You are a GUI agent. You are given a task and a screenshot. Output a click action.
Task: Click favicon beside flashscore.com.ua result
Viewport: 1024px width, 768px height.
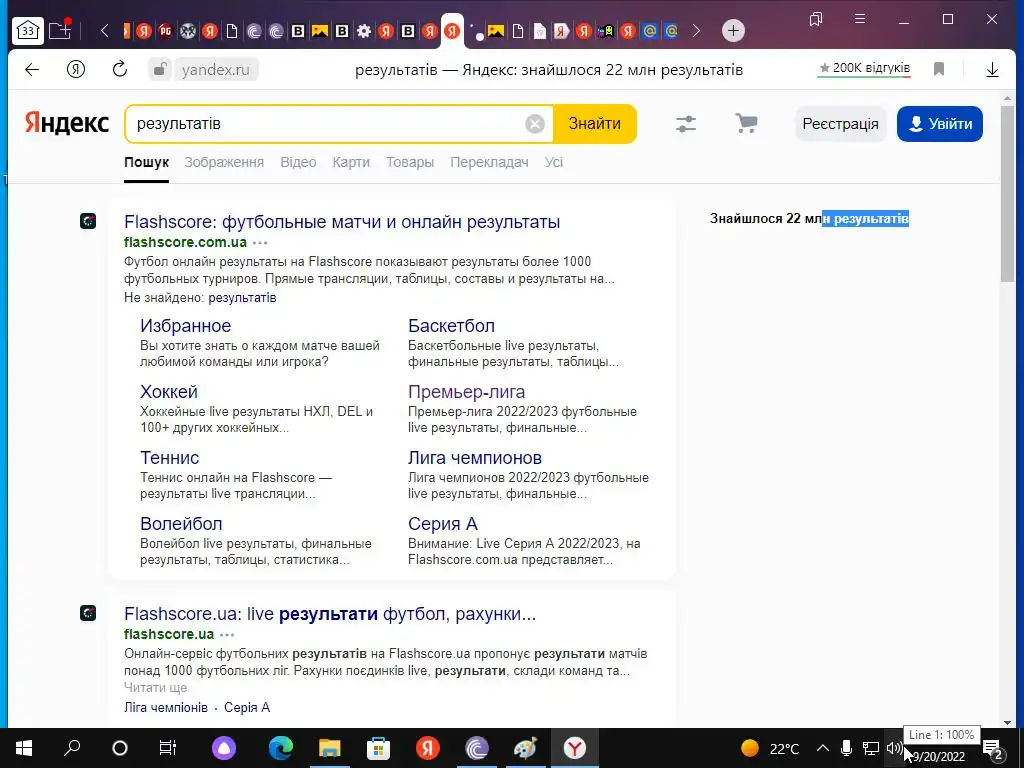point(88,221)
